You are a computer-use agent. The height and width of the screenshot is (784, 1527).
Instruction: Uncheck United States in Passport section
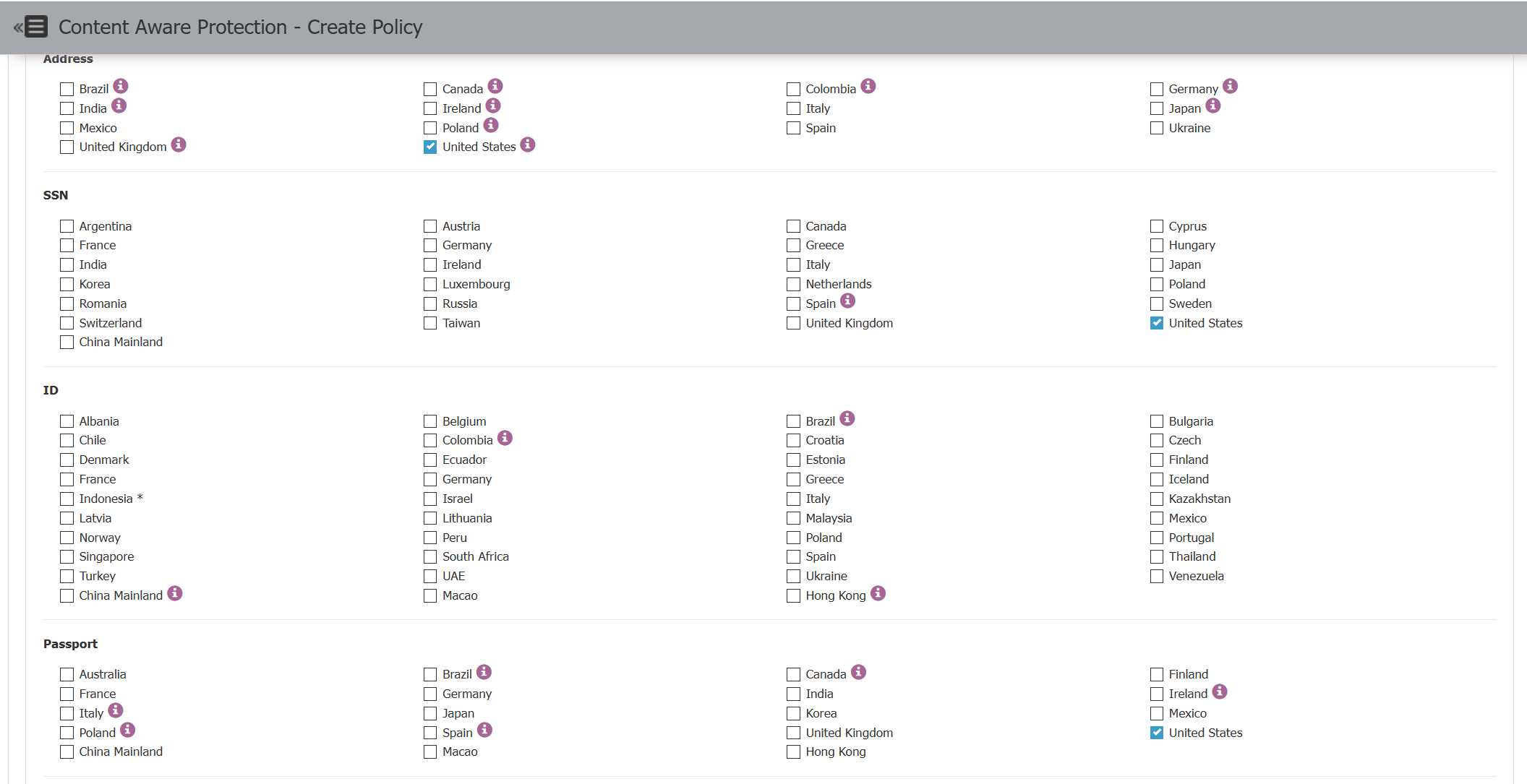[1157, 733]
